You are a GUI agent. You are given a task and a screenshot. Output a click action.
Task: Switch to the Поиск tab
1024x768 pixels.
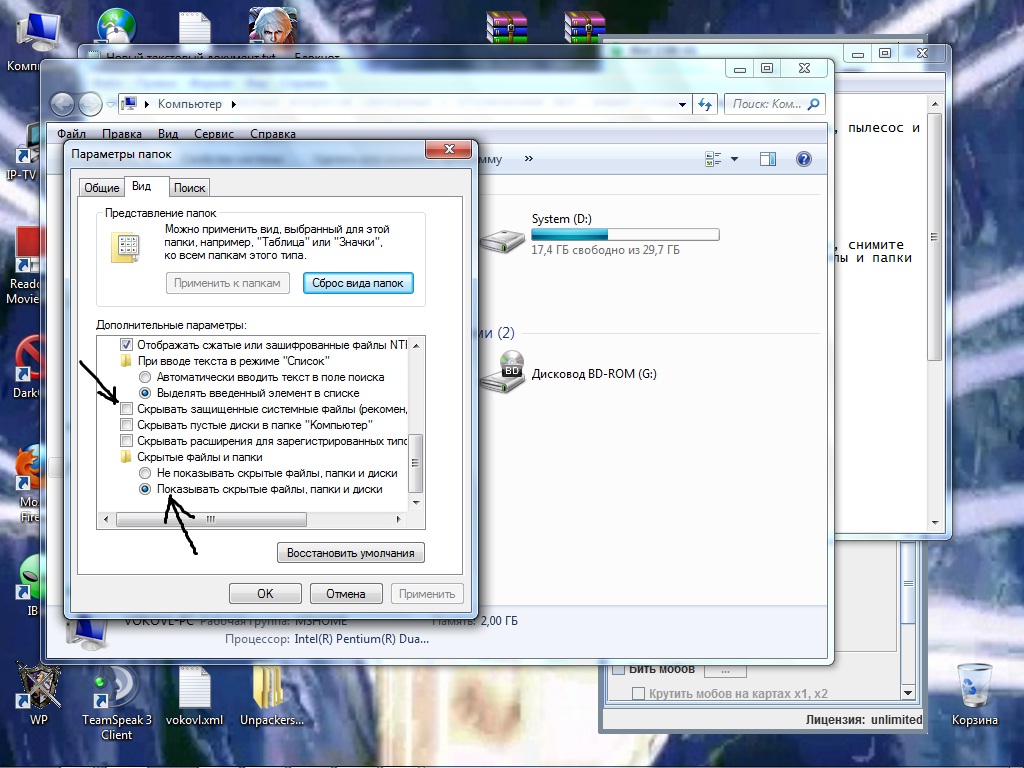[189, 187]
